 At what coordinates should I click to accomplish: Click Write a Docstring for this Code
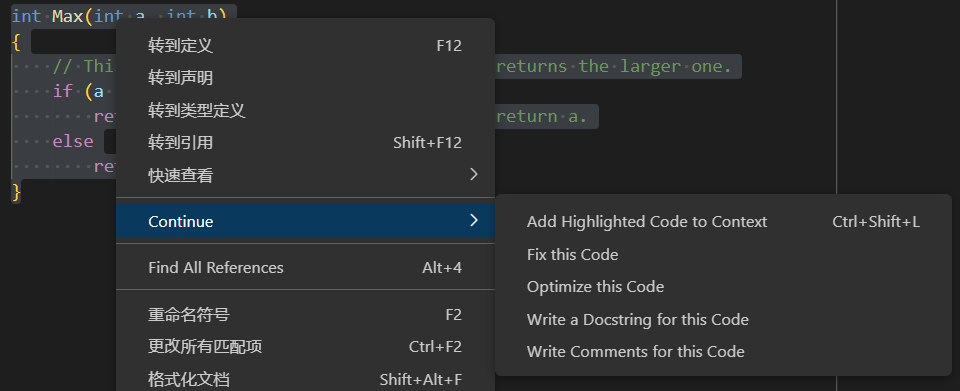[x=723, y=319]
